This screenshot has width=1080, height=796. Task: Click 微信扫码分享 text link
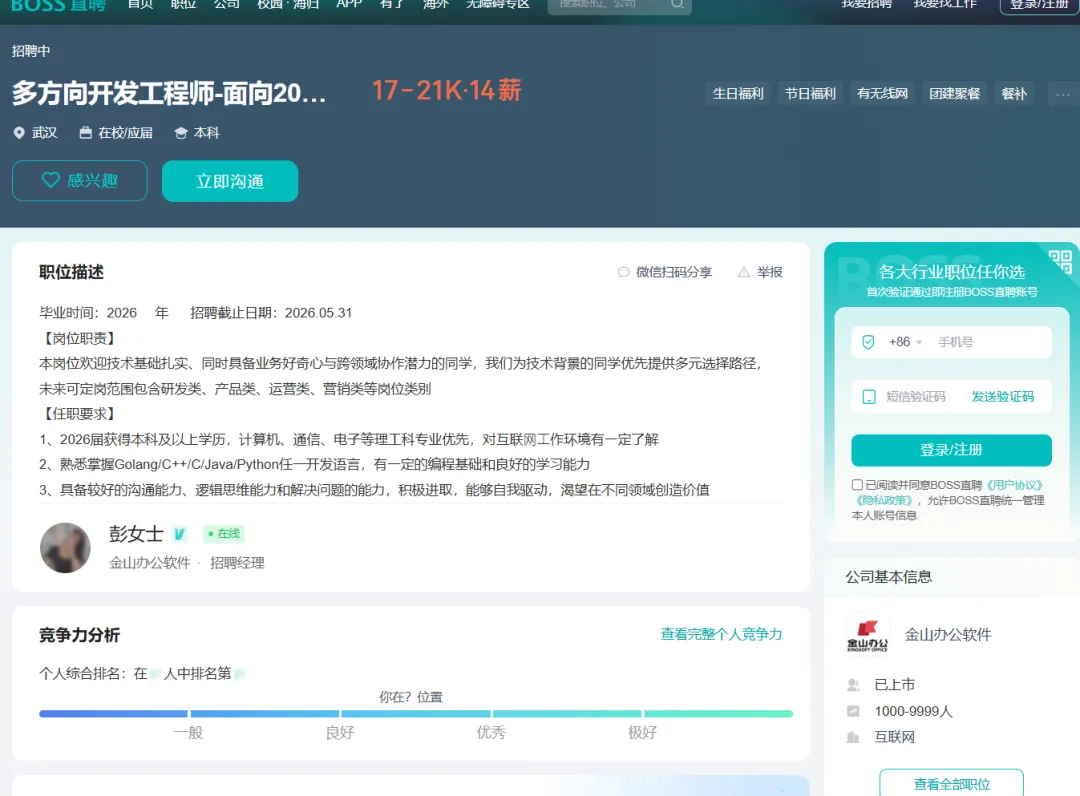[x=674, y=272]
